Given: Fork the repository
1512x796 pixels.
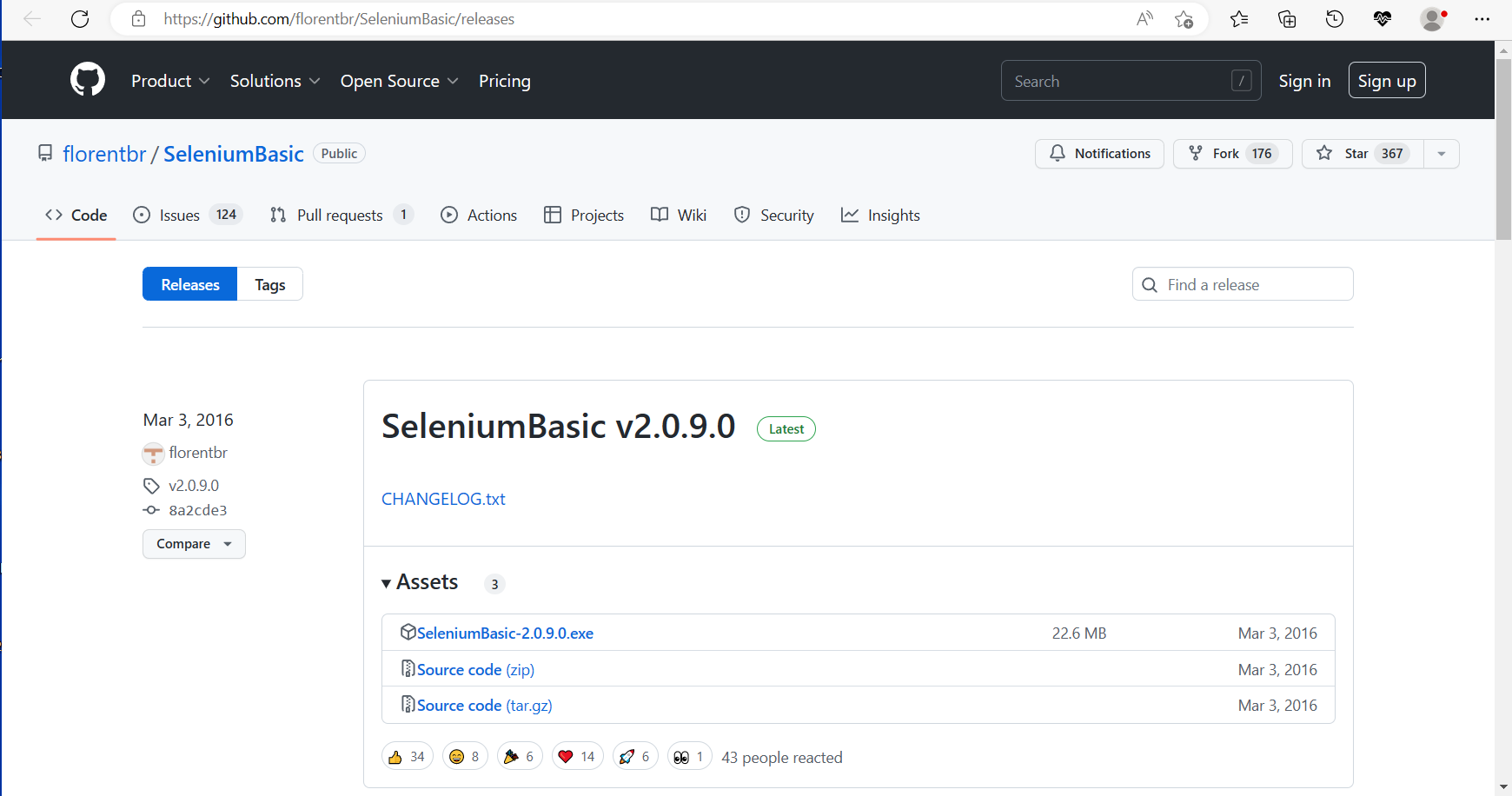Looking at the screenshot, I should 1232,154.
